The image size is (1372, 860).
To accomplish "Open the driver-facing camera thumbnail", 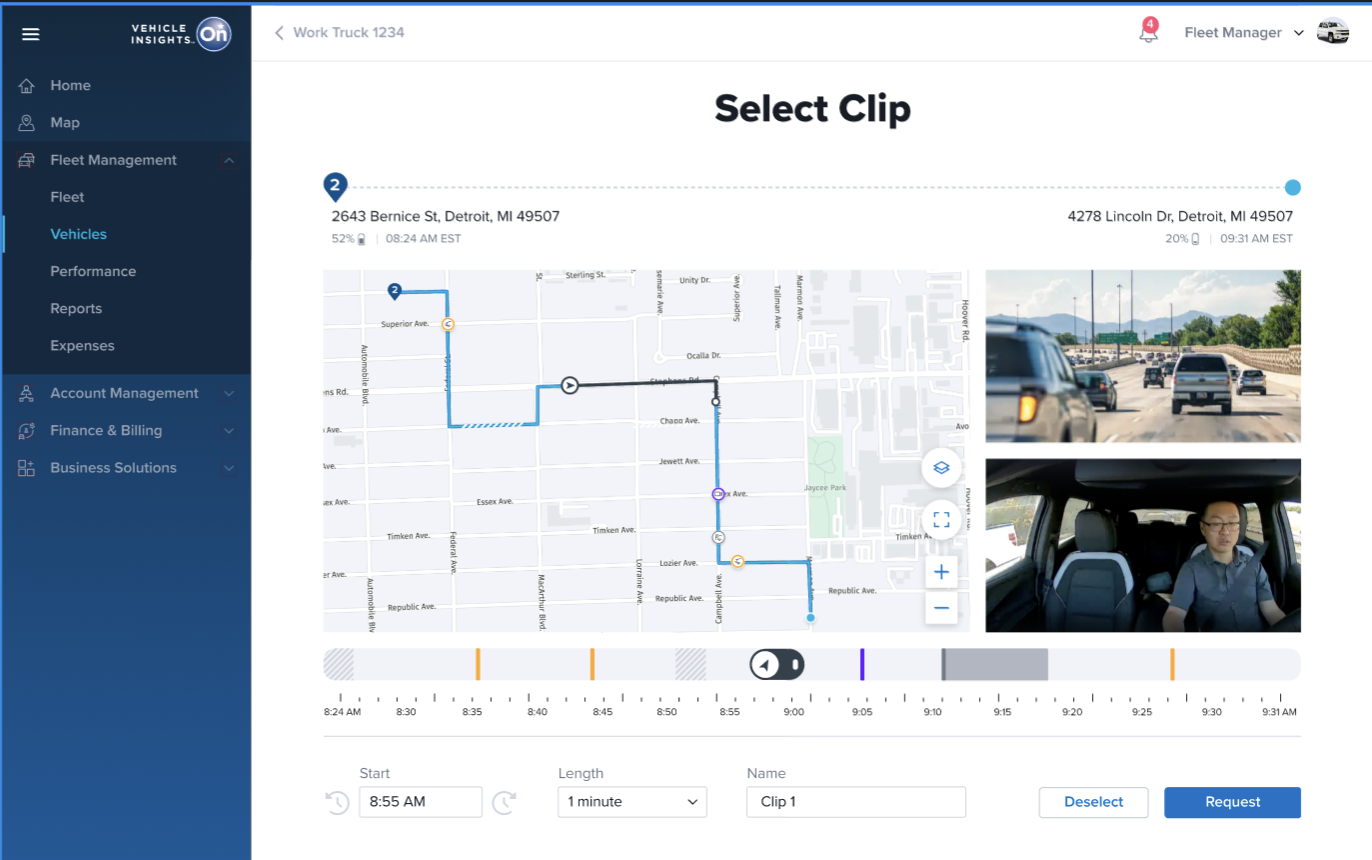I will (1143, 545).
